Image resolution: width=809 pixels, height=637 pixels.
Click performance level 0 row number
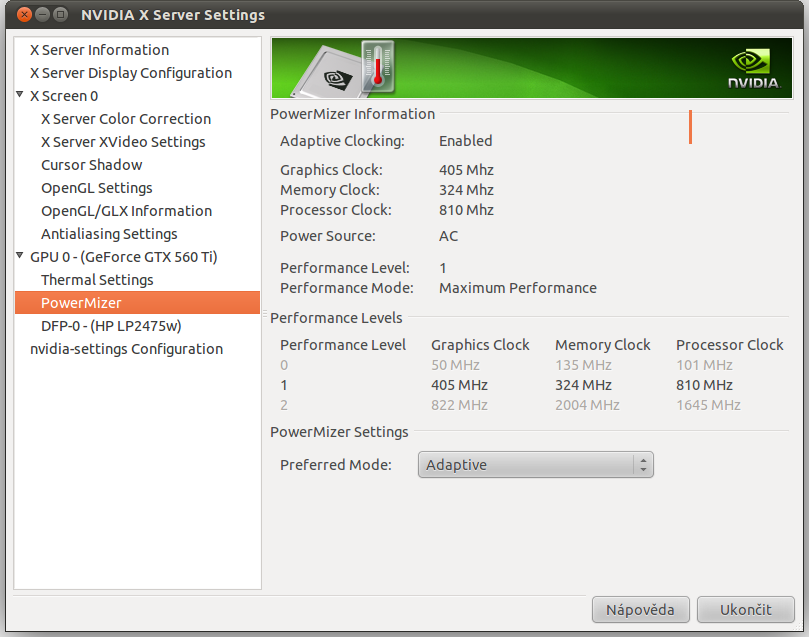point(284,365)
